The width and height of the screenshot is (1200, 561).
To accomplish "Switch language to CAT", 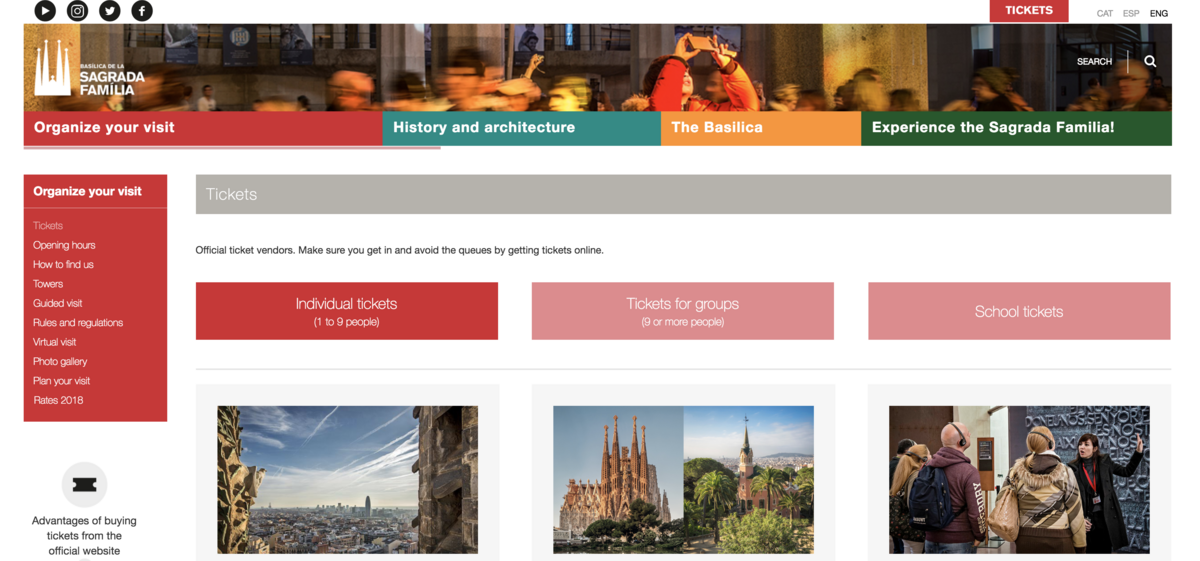I will 1105,13.
